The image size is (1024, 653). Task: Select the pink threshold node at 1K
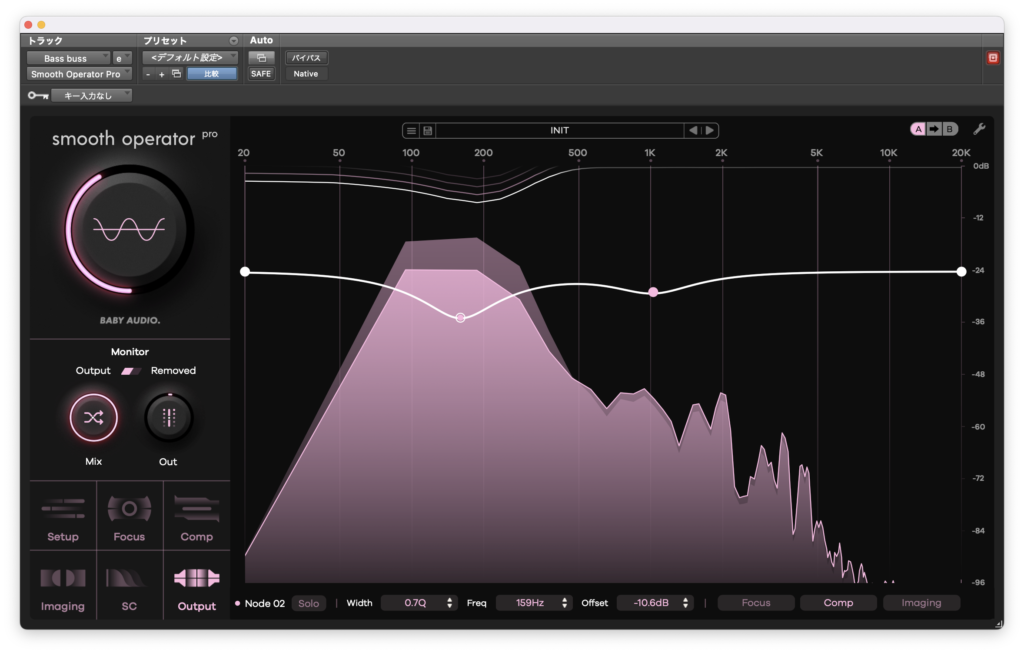pos(653,292)
